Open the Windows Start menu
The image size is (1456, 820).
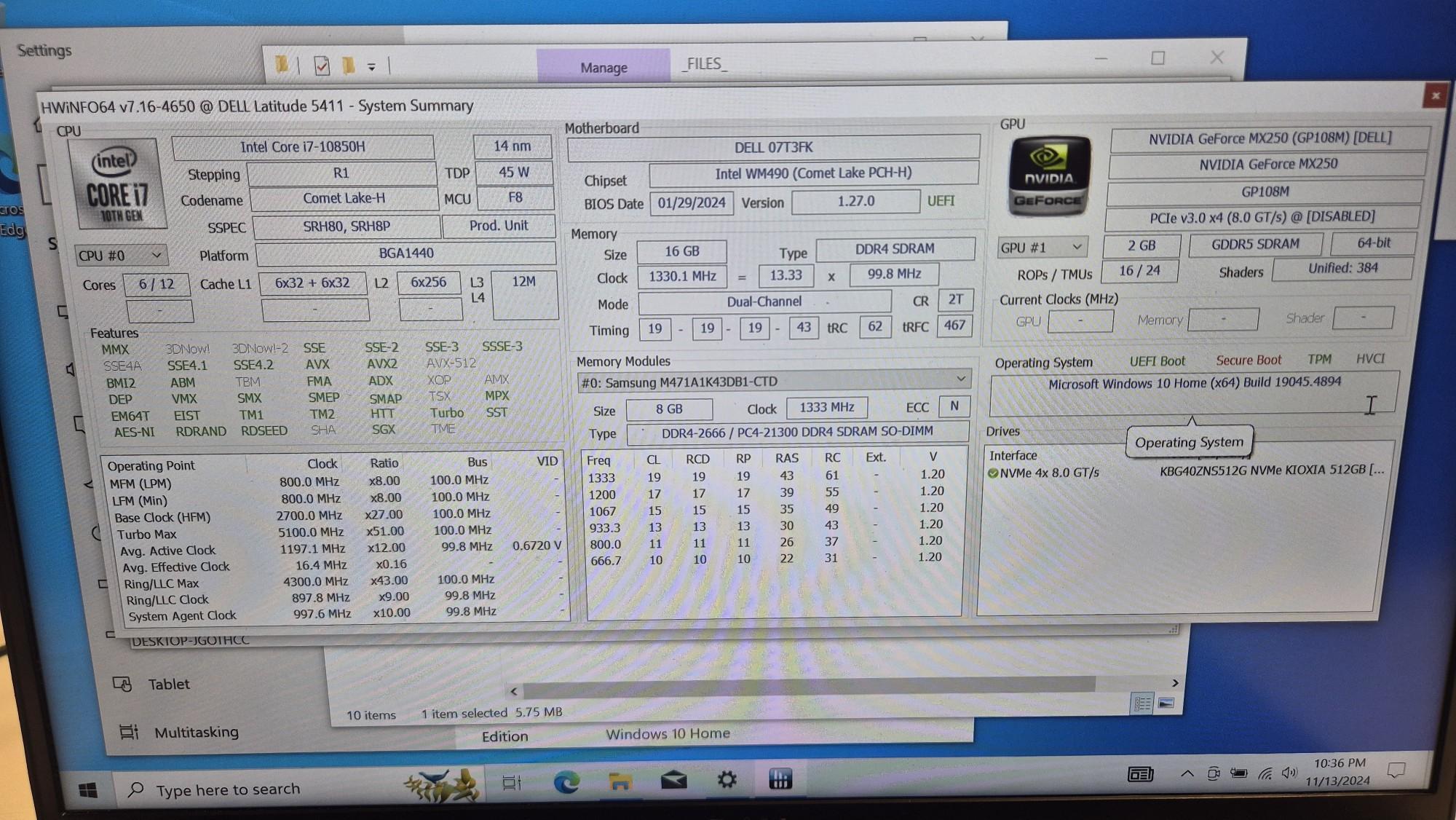coord(88,790)
